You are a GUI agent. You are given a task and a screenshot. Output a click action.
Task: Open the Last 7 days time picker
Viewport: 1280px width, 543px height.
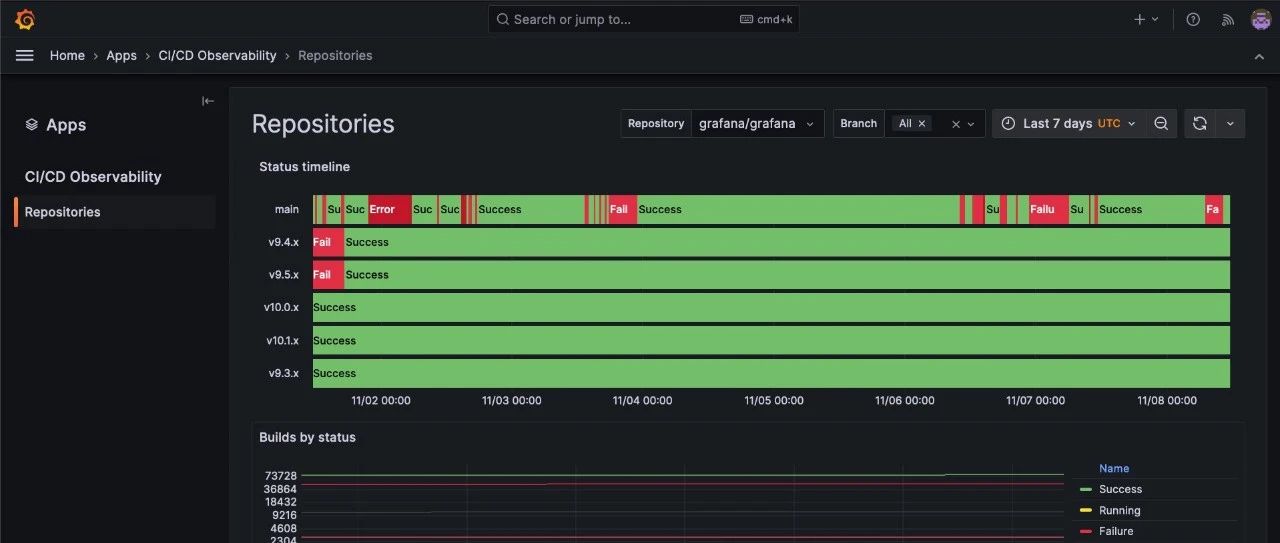[x=1069, y=124]
